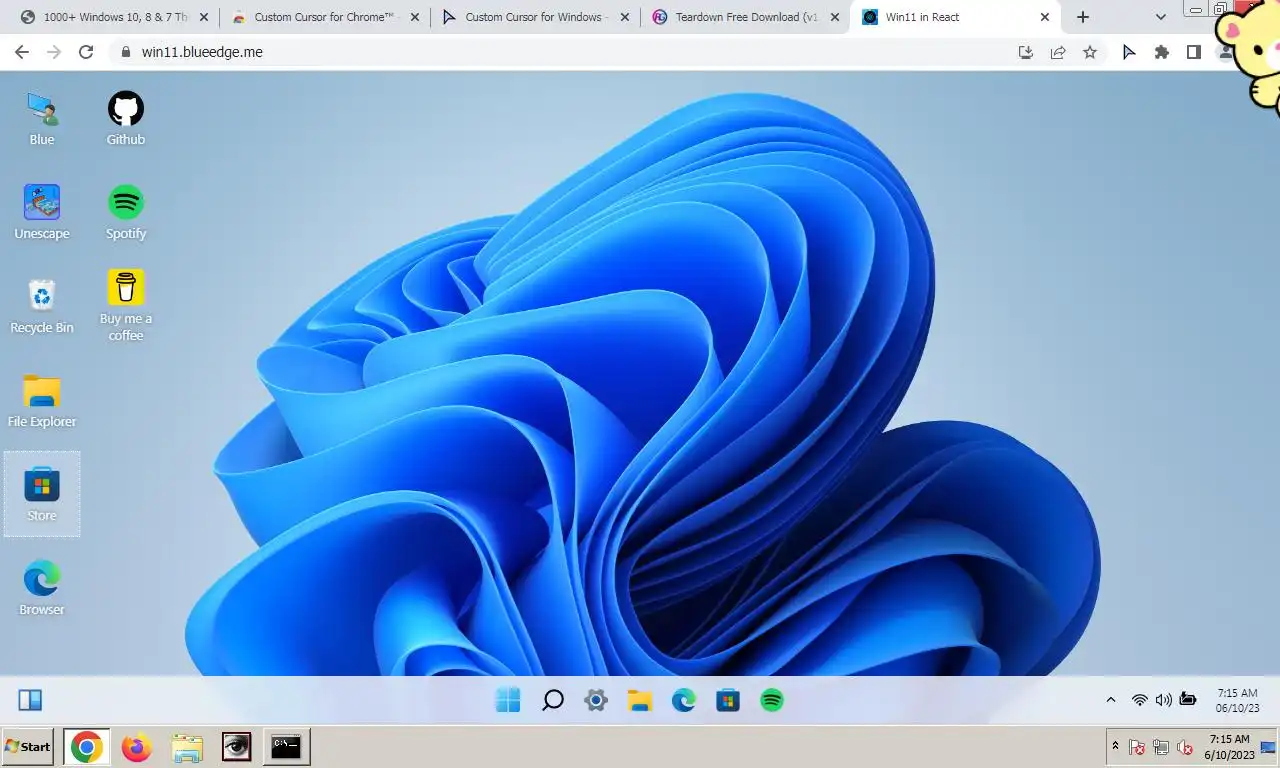Open the Win11 Start menu
1280x768 pixels.
point(508,700)
